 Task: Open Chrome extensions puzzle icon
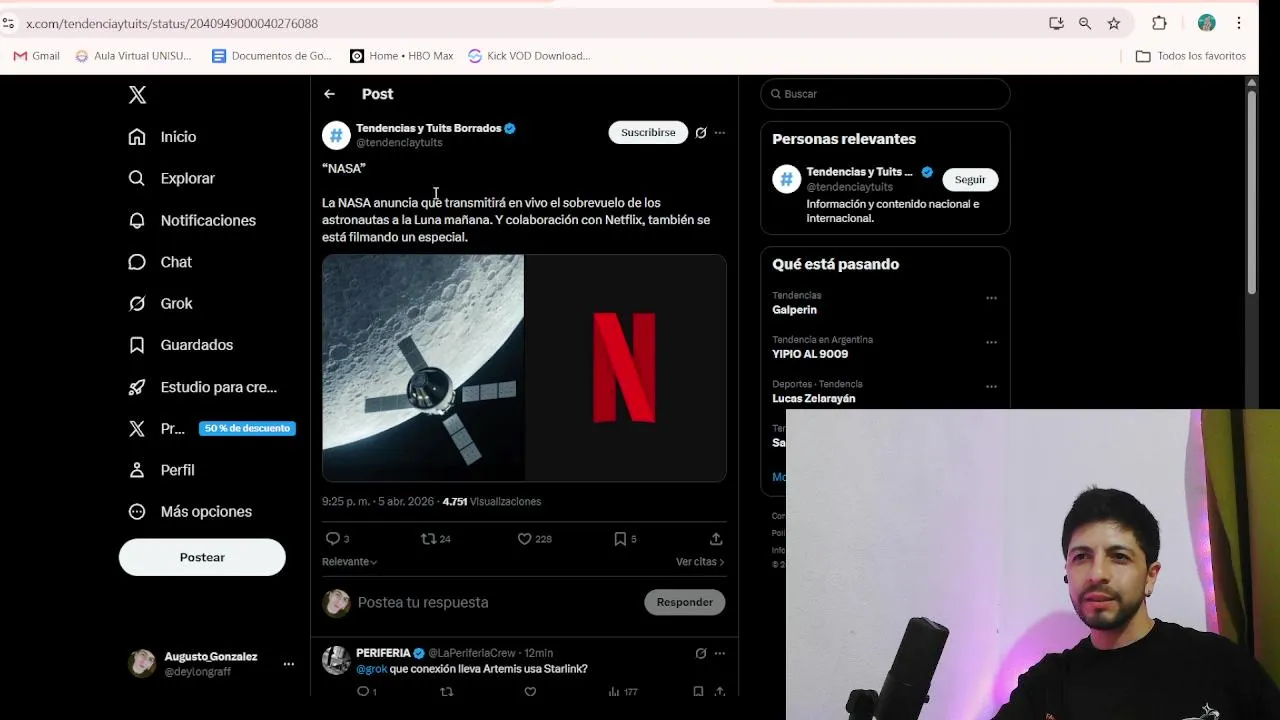tap(1160, 23)
